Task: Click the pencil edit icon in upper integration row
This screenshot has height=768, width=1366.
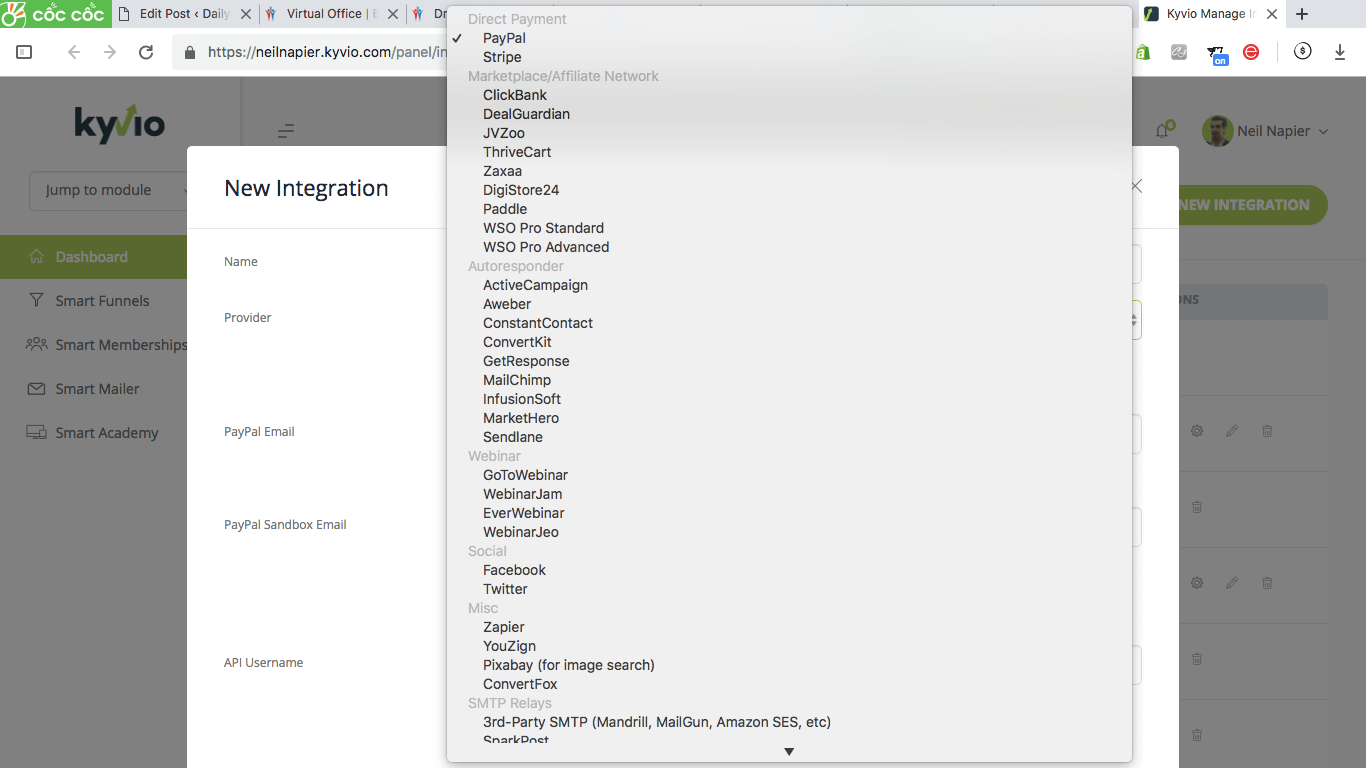Action: coord(1232,431)
